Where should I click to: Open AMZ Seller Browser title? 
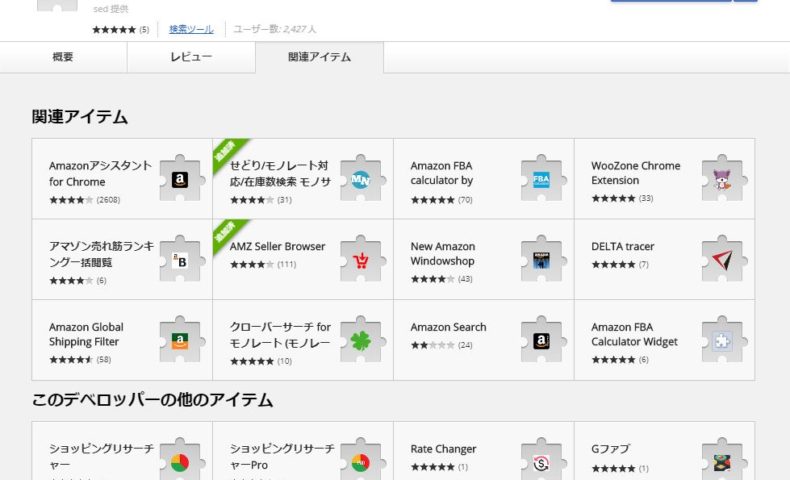[x=277, y=246]
